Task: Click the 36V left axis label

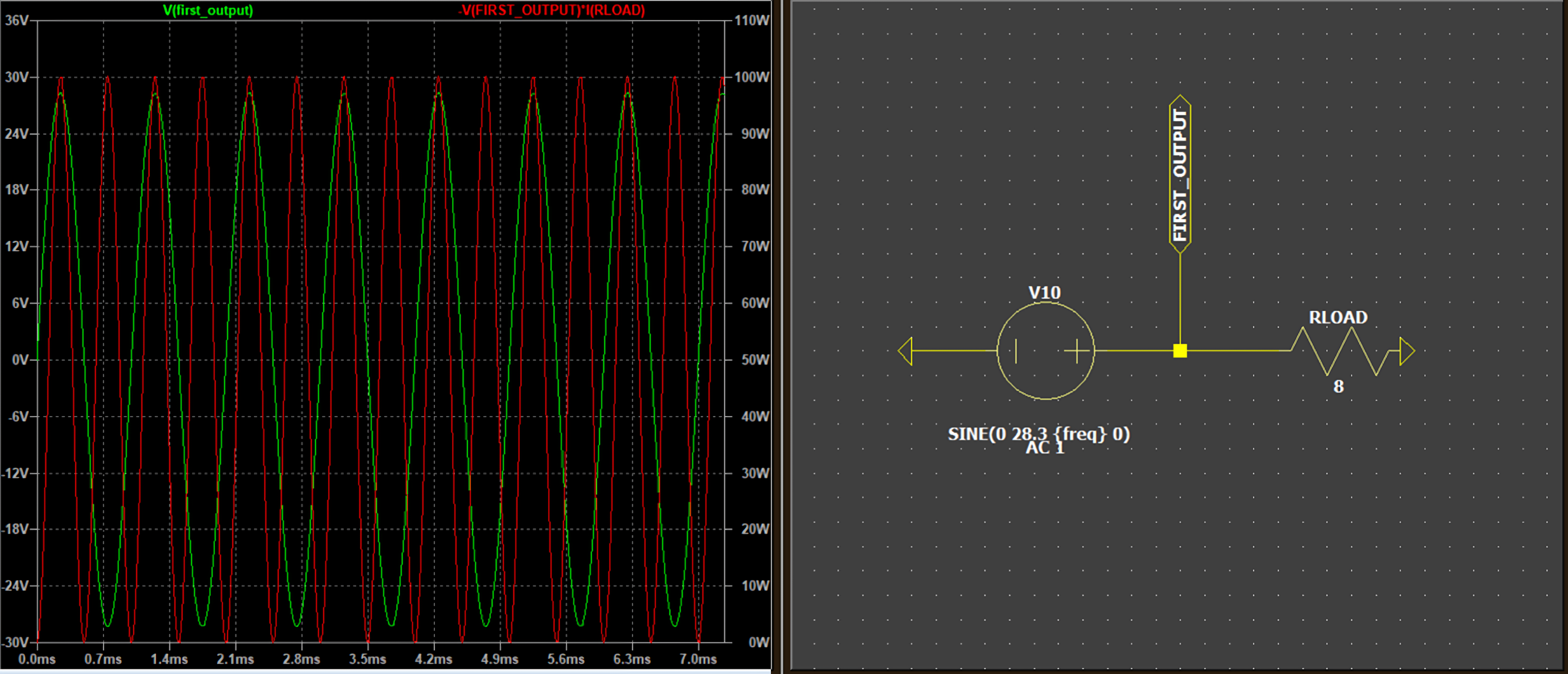Action: coord(17,20)
